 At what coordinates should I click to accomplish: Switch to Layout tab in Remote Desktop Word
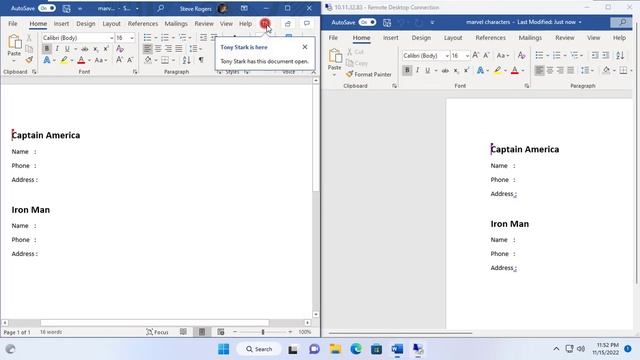pos(453,38)
